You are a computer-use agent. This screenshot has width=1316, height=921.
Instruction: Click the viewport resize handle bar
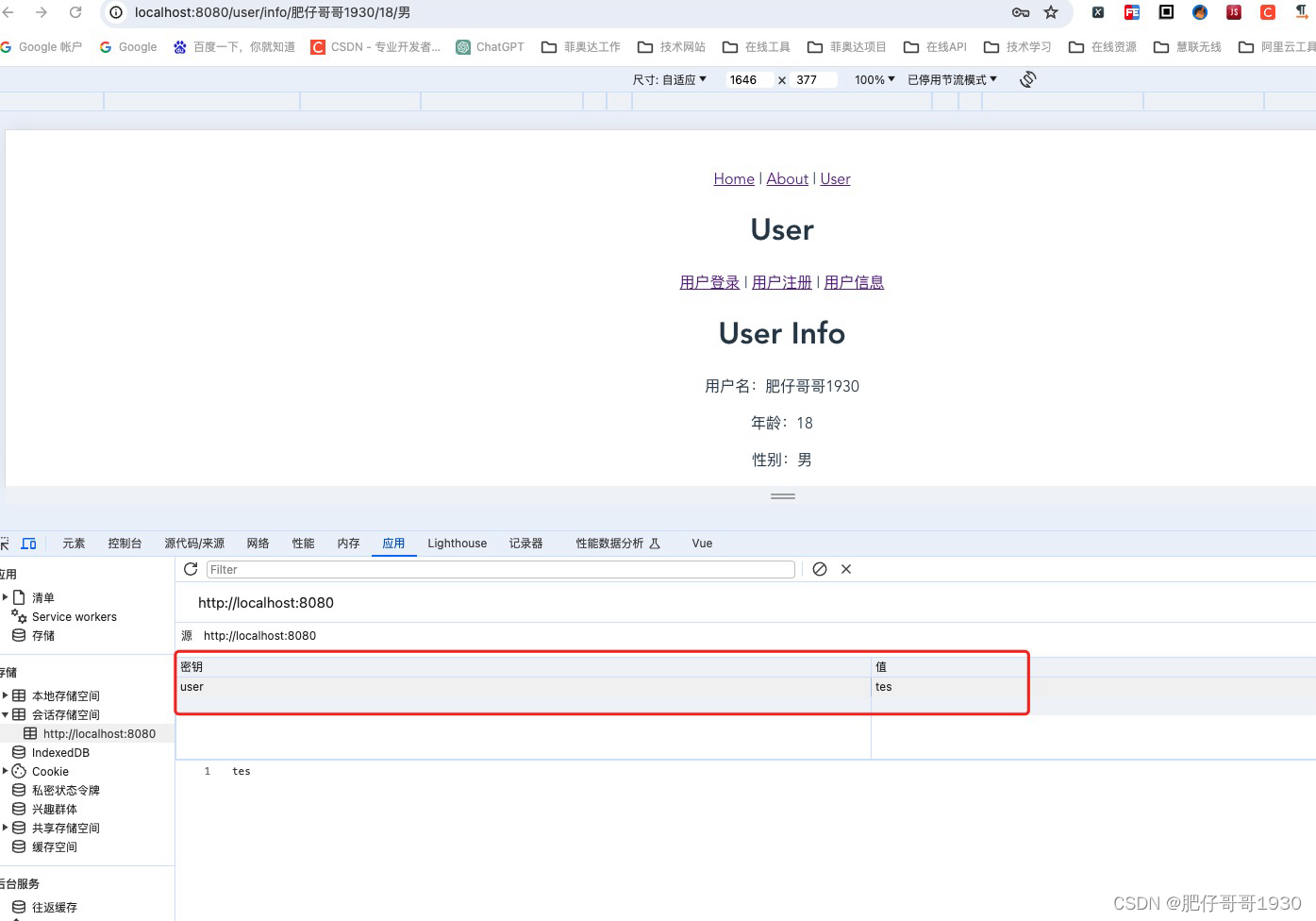[x=783, y=495]
